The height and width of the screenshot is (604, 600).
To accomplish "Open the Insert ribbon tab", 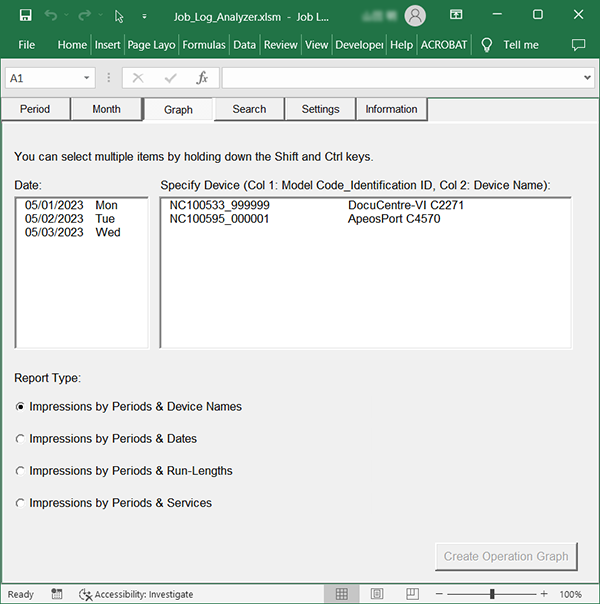I will click(107, 45).
